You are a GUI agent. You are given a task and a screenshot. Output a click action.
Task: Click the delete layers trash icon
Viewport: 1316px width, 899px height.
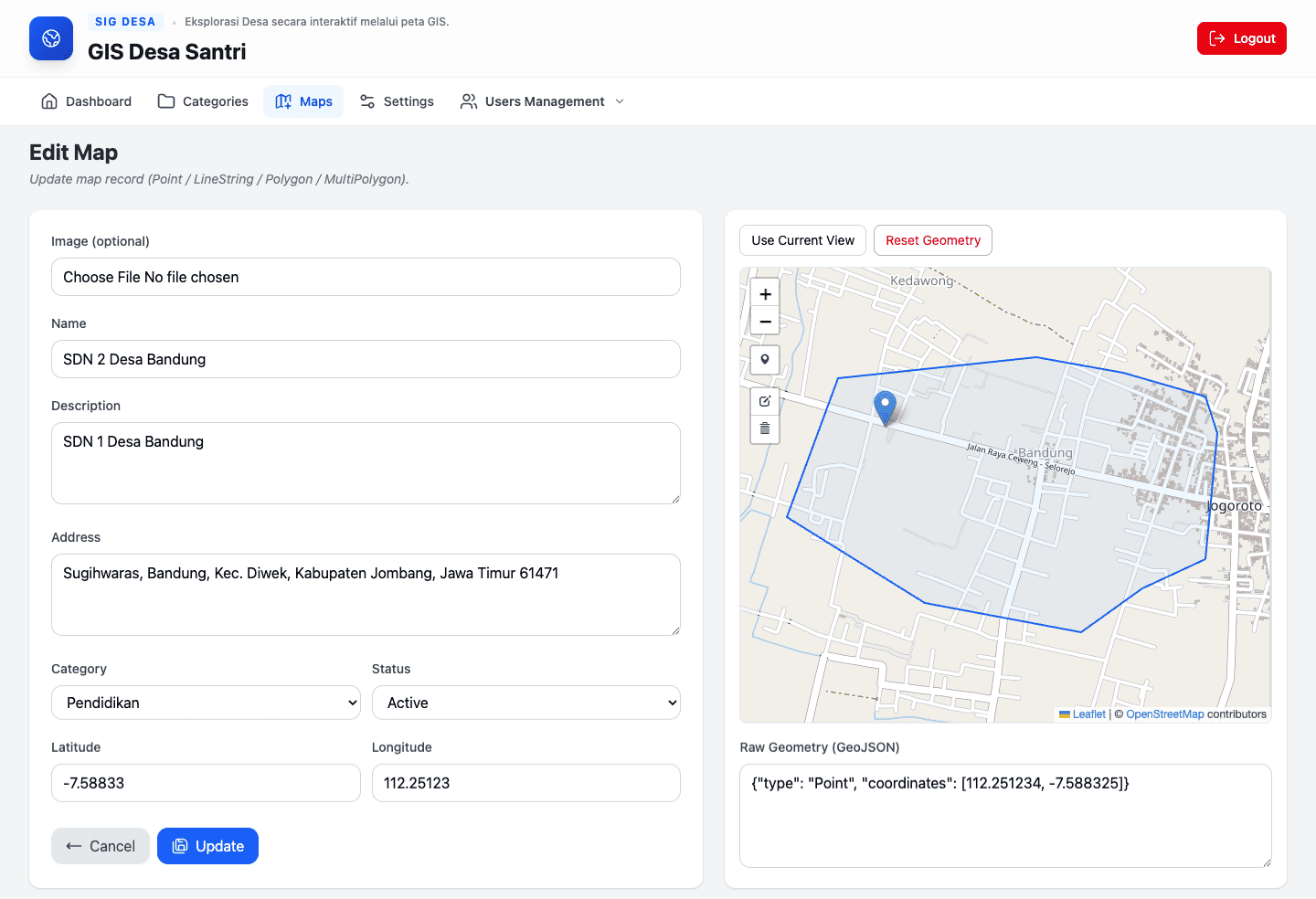(x=765, y=428)
